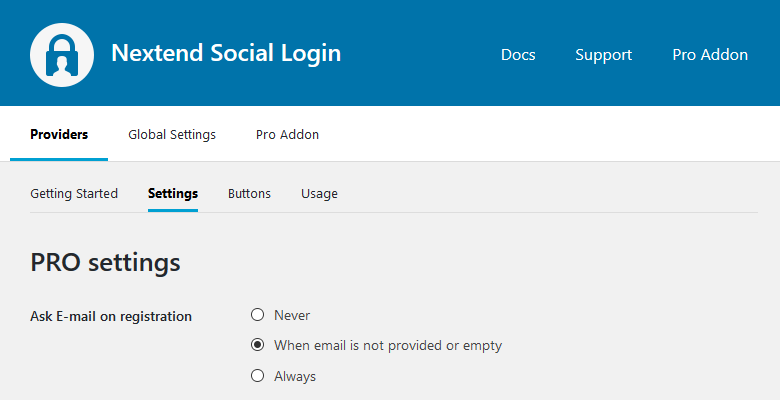Click the Ask E-mail on registration label
Image resolution: width=780 pixels, height=400 pixels.
pos(111,317)
